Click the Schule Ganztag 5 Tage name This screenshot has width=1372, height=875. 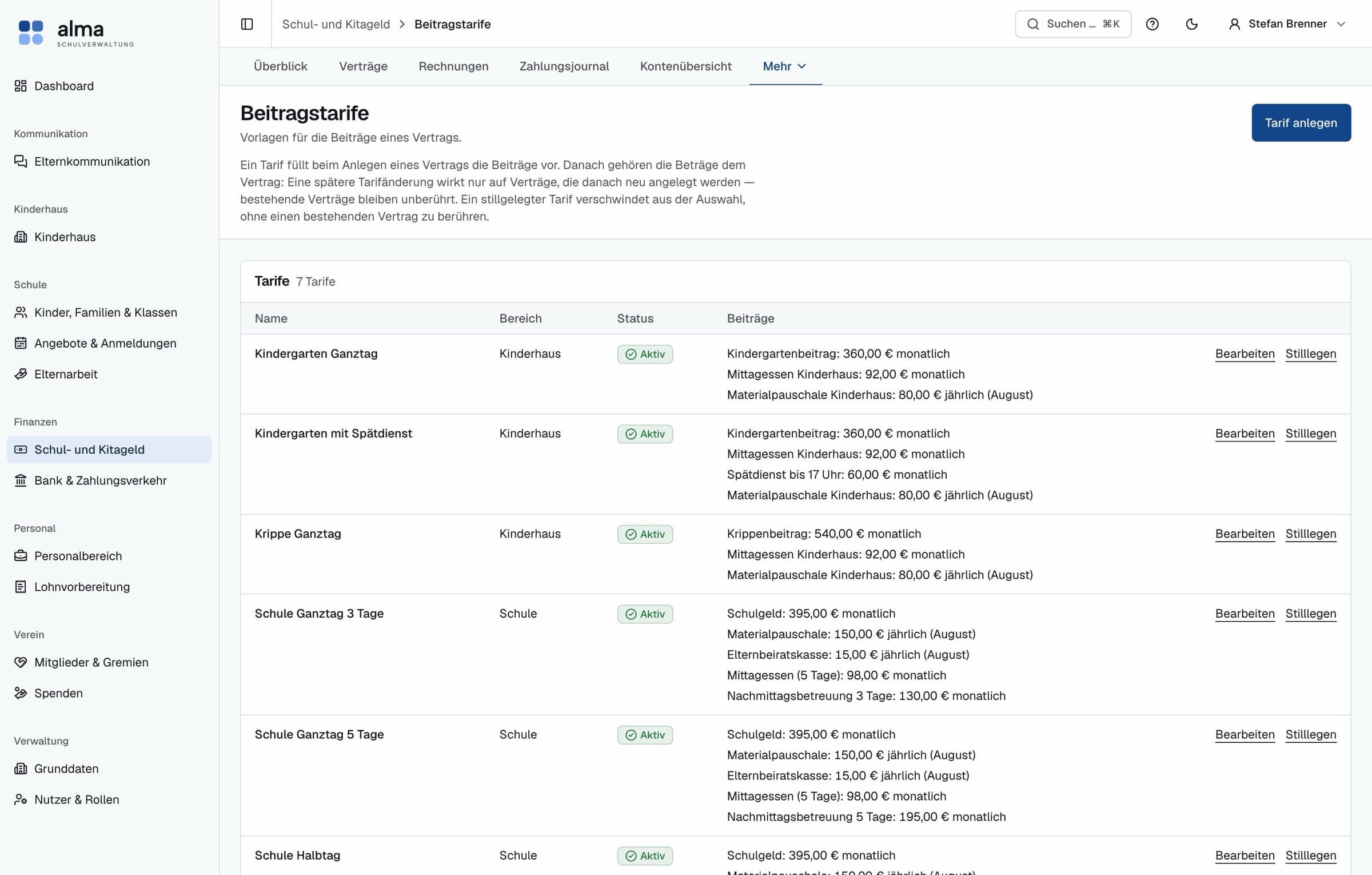[x=319, y=734]
